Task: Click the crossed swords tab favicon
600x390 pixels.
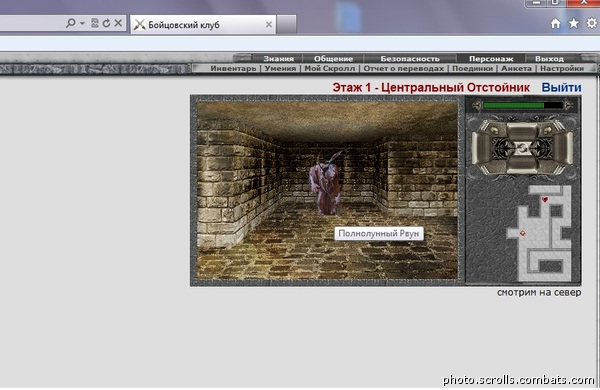Action: (139, 24)
